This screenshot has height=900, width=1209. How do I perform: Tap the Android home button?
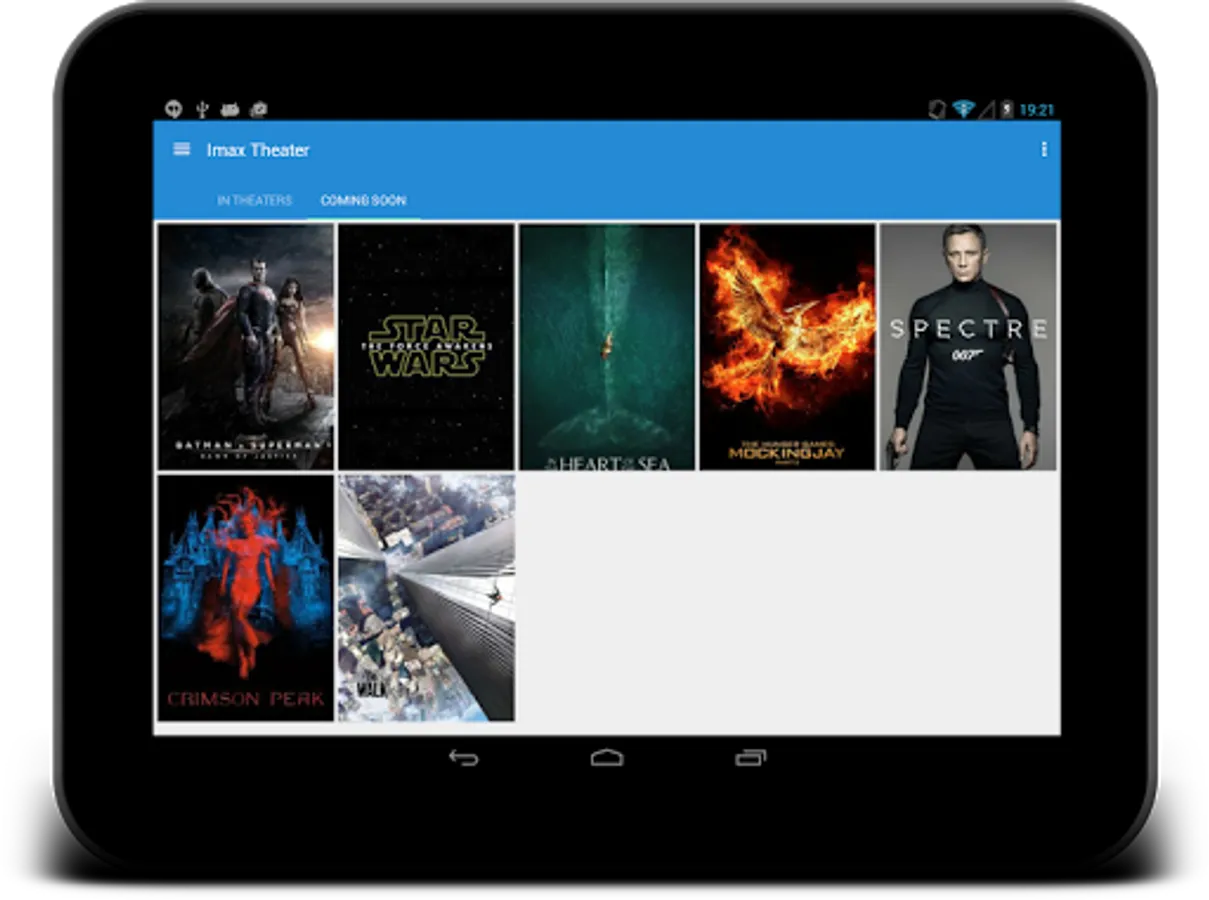(607, 758)
